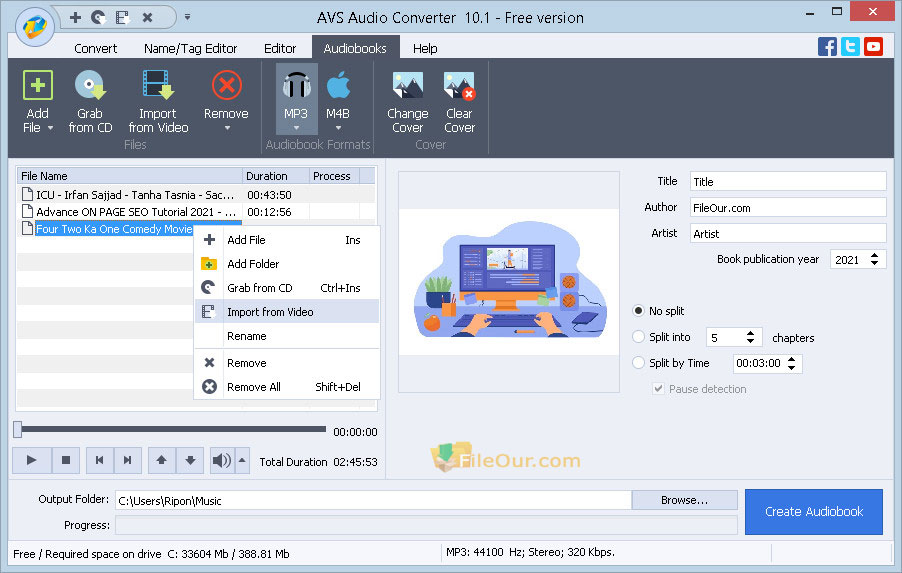Stop playback with the Stop button
Image resolution: width=902 pixels, height=573 pixels.
(x=66, y=460)
